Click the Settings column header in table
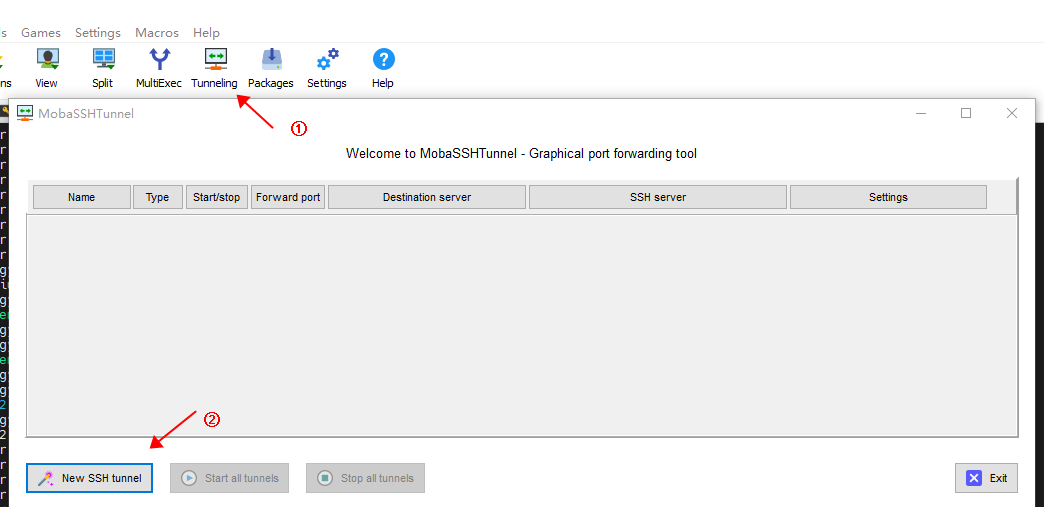1044x507 pixels. coord(888,197)
